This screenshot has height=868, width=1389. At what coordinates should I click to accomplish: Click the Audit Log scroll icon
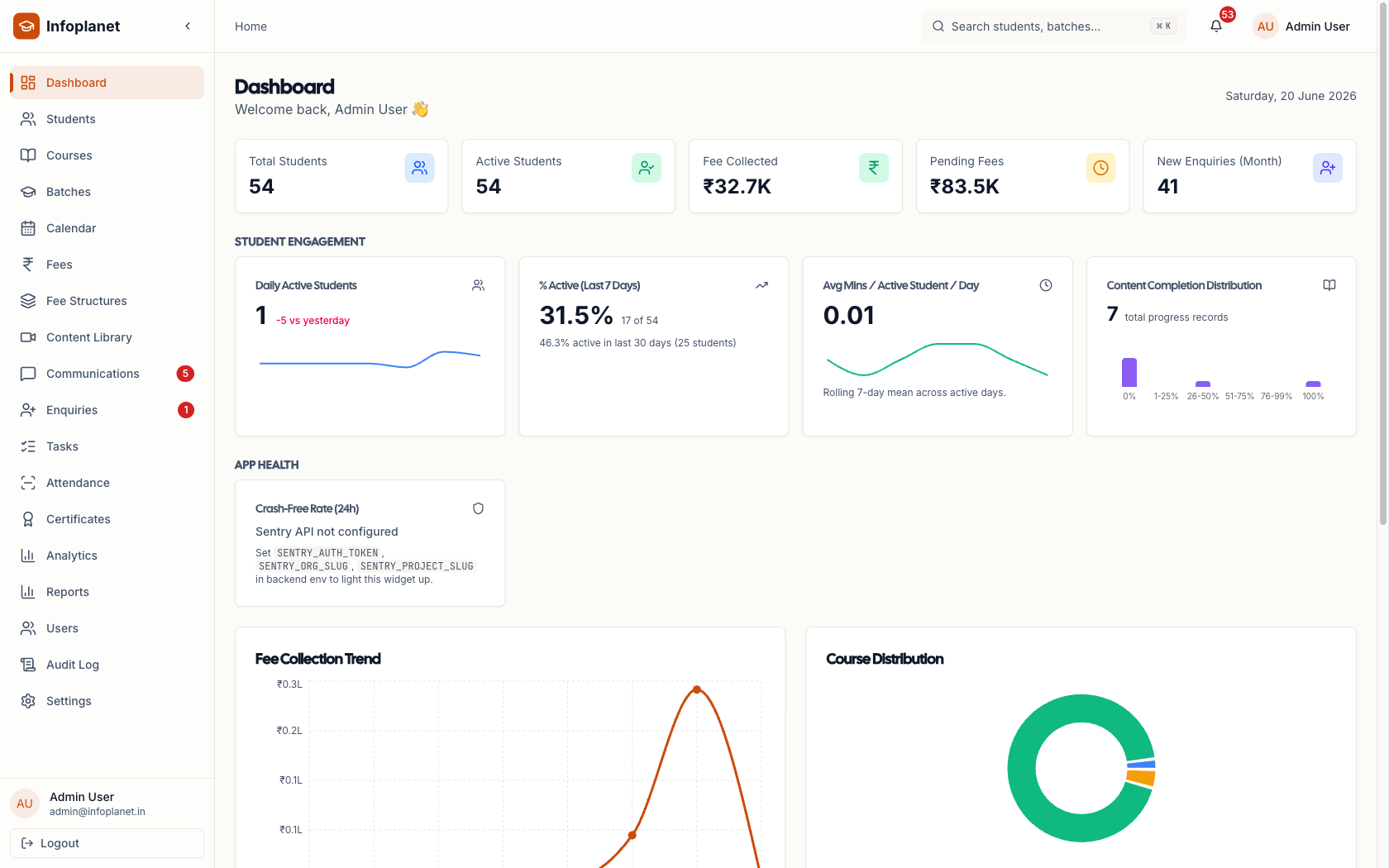pyautogui.click(x=28, y=665)
